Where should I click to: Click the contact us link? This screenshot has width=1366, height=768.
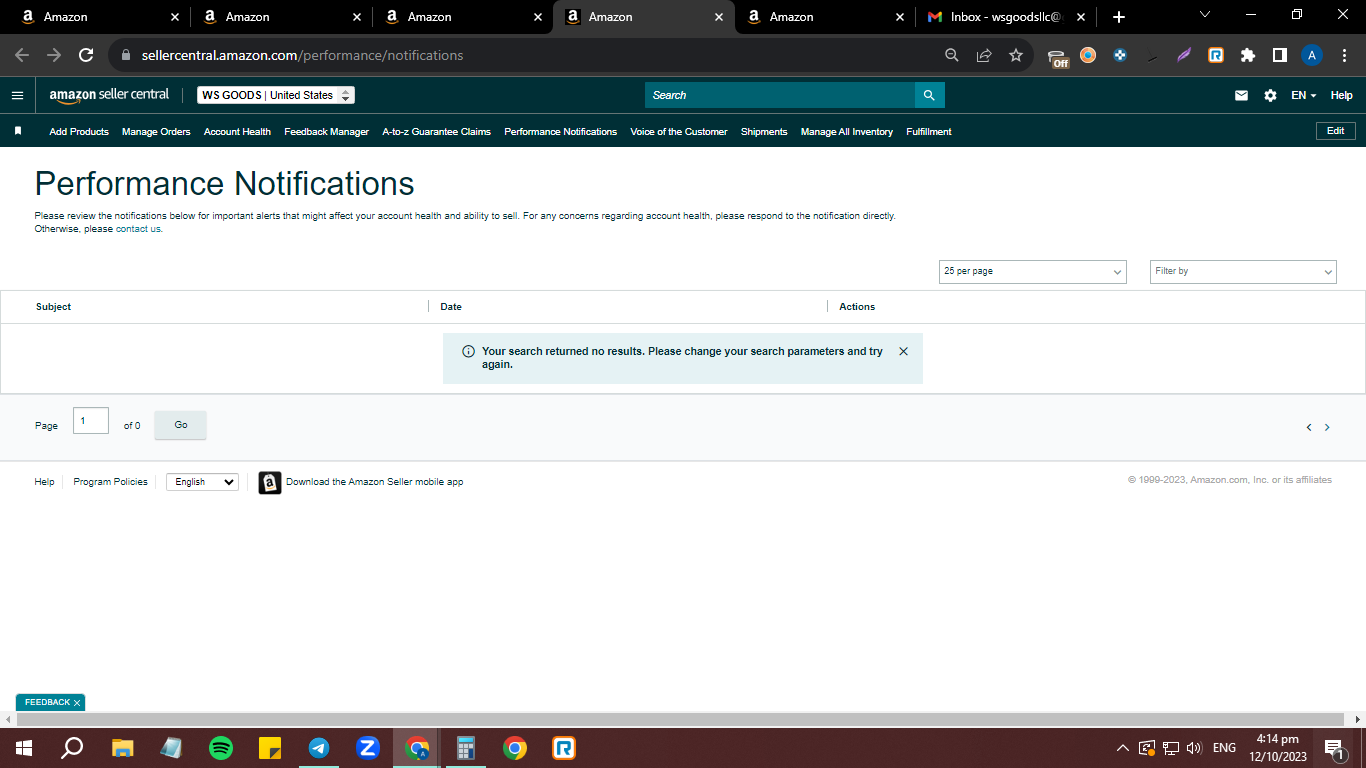tap(138, 229)
